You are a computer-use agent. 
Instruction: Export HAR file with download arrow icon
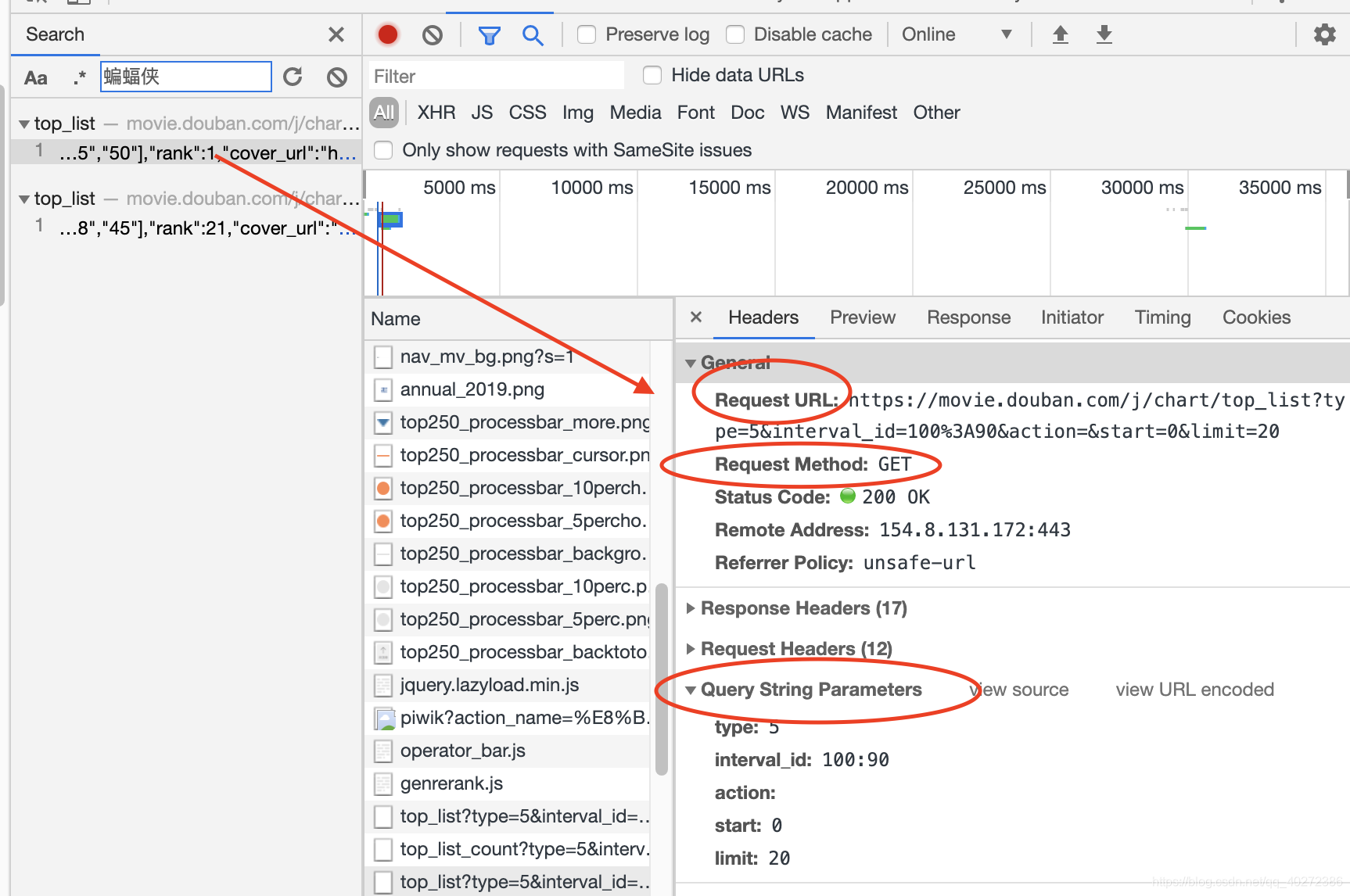(1104, 34)
